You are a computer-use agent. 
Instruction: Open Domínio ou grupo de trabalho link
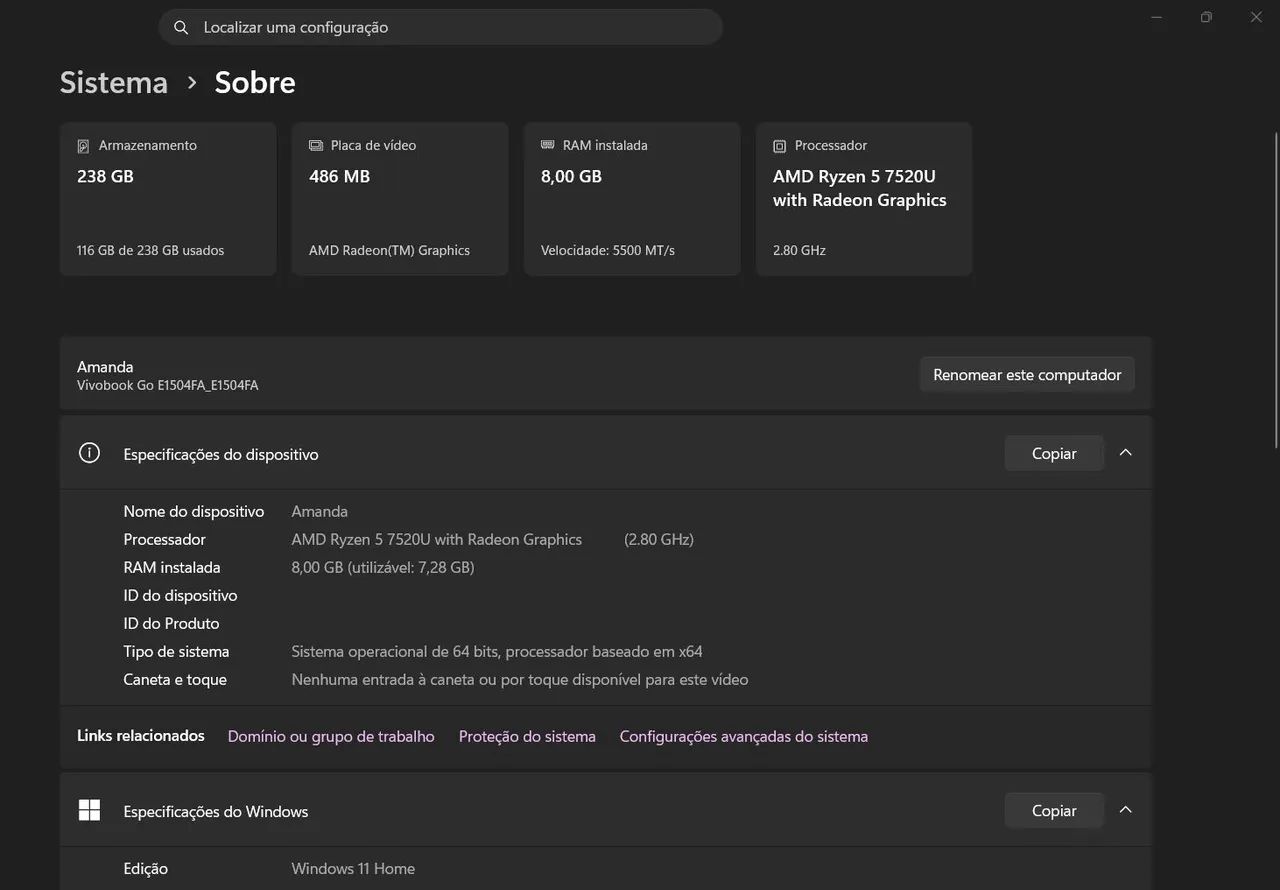(x=331, y=736)
